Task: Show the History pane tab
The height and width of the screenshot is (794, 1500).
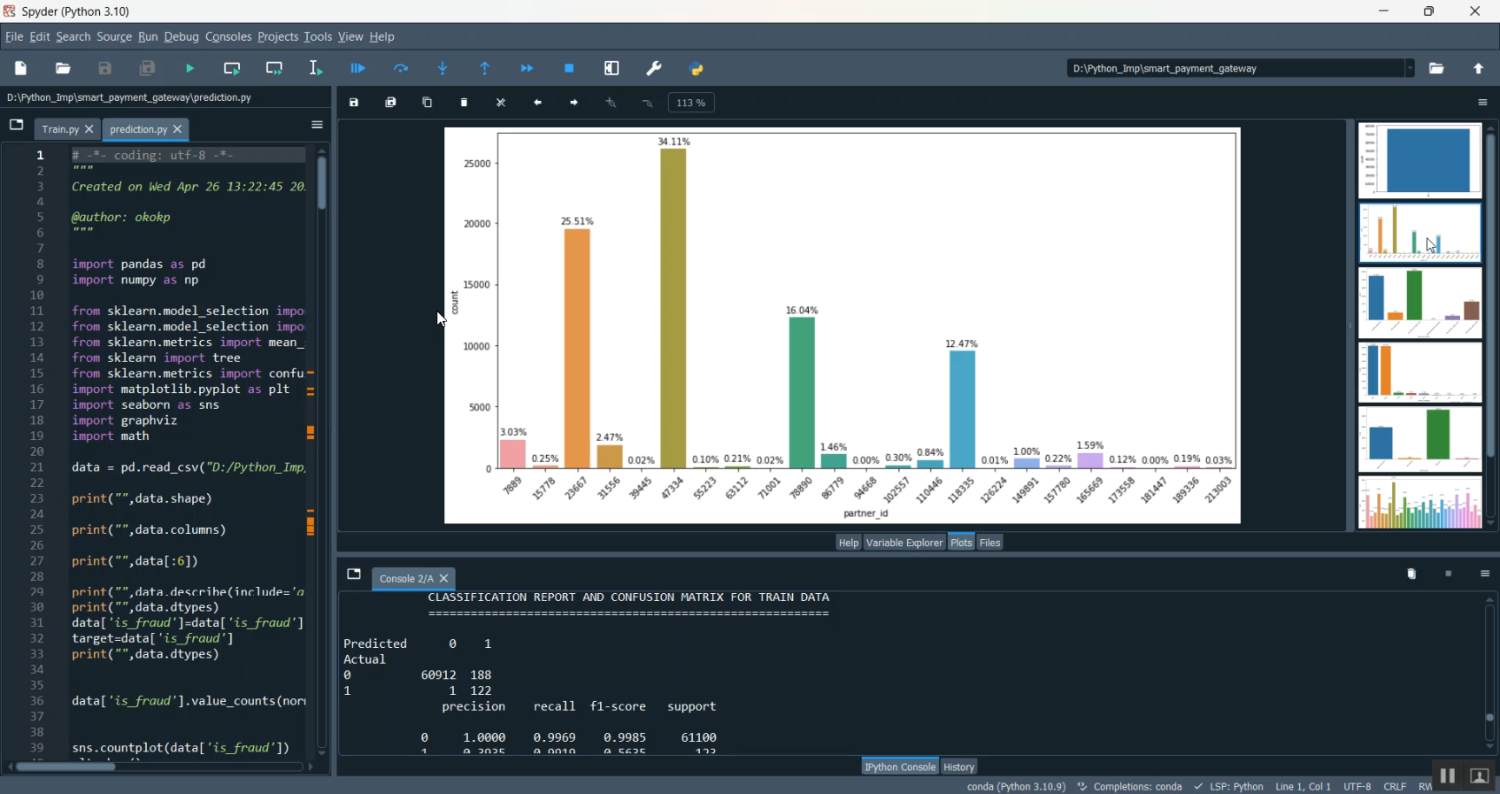Action: pos(958,767)
